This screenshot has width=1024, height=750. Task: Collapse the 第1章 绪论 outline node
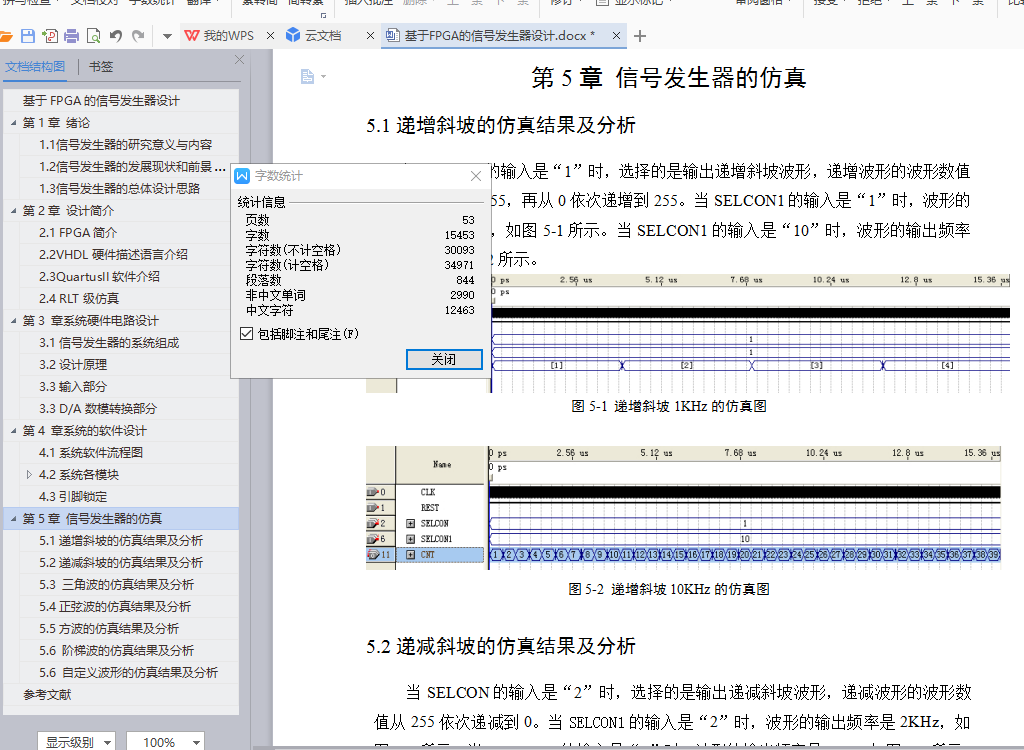[x=13, y=123]
